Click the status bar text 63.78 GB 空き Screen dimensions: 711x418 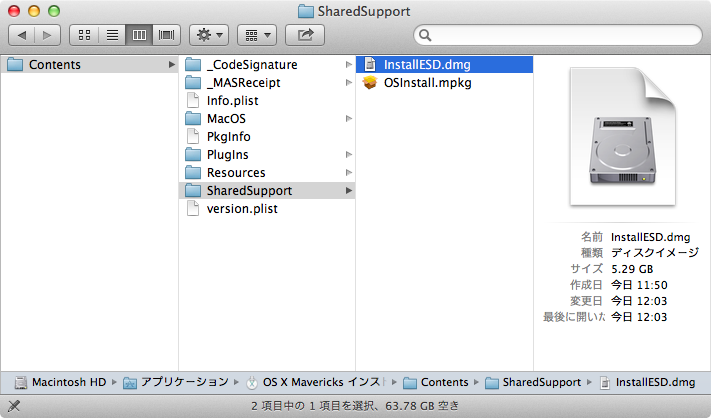[422, 406]
